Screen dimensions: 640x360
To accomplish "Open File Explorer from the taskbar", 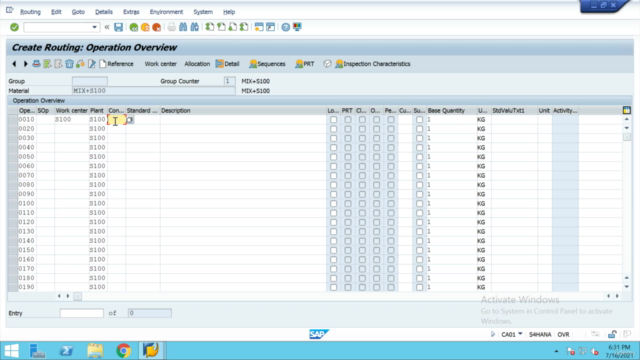I will [x=95, y=351].
